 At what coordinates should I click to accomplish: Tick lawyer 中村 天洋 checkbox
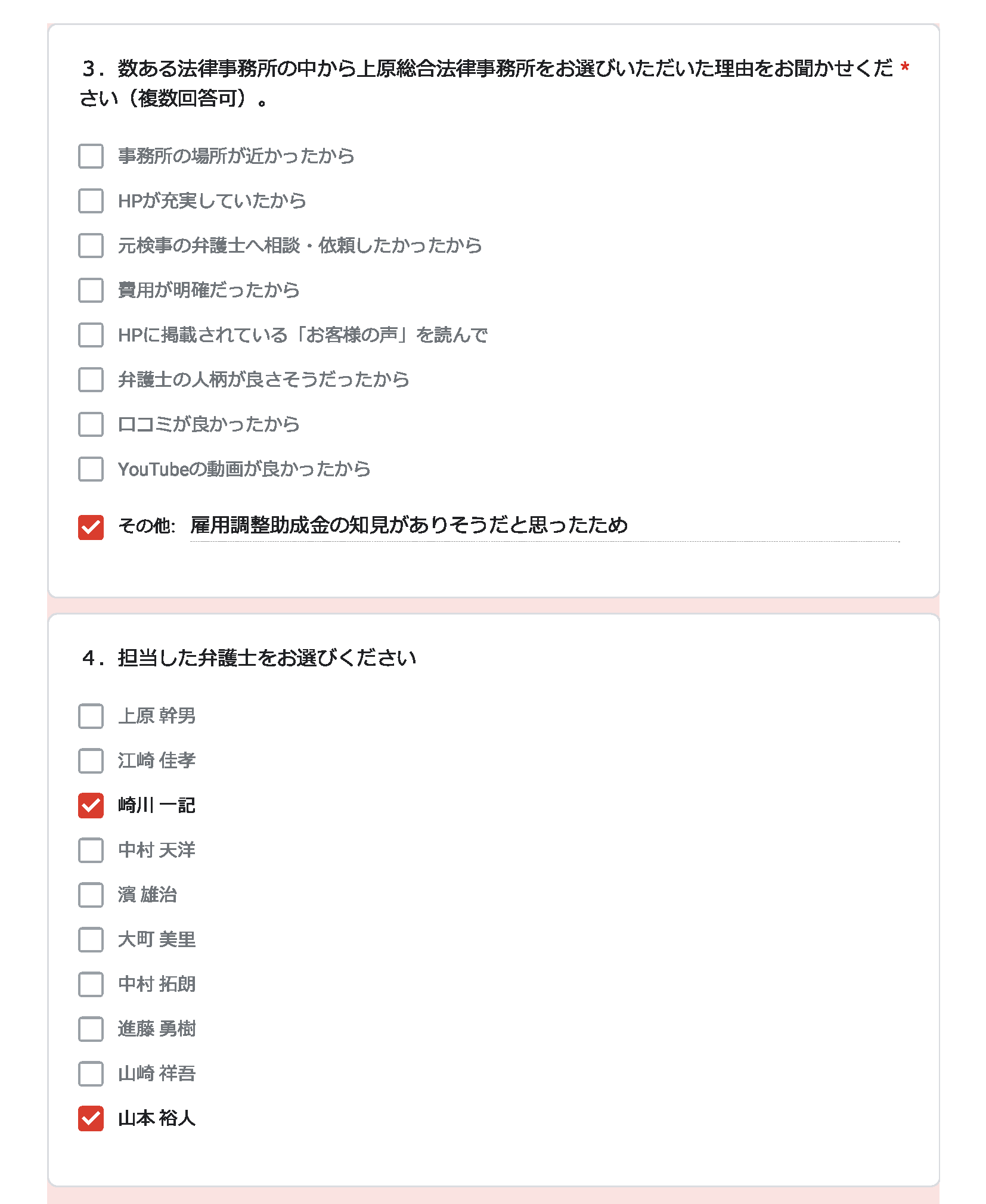pos(91,850)
